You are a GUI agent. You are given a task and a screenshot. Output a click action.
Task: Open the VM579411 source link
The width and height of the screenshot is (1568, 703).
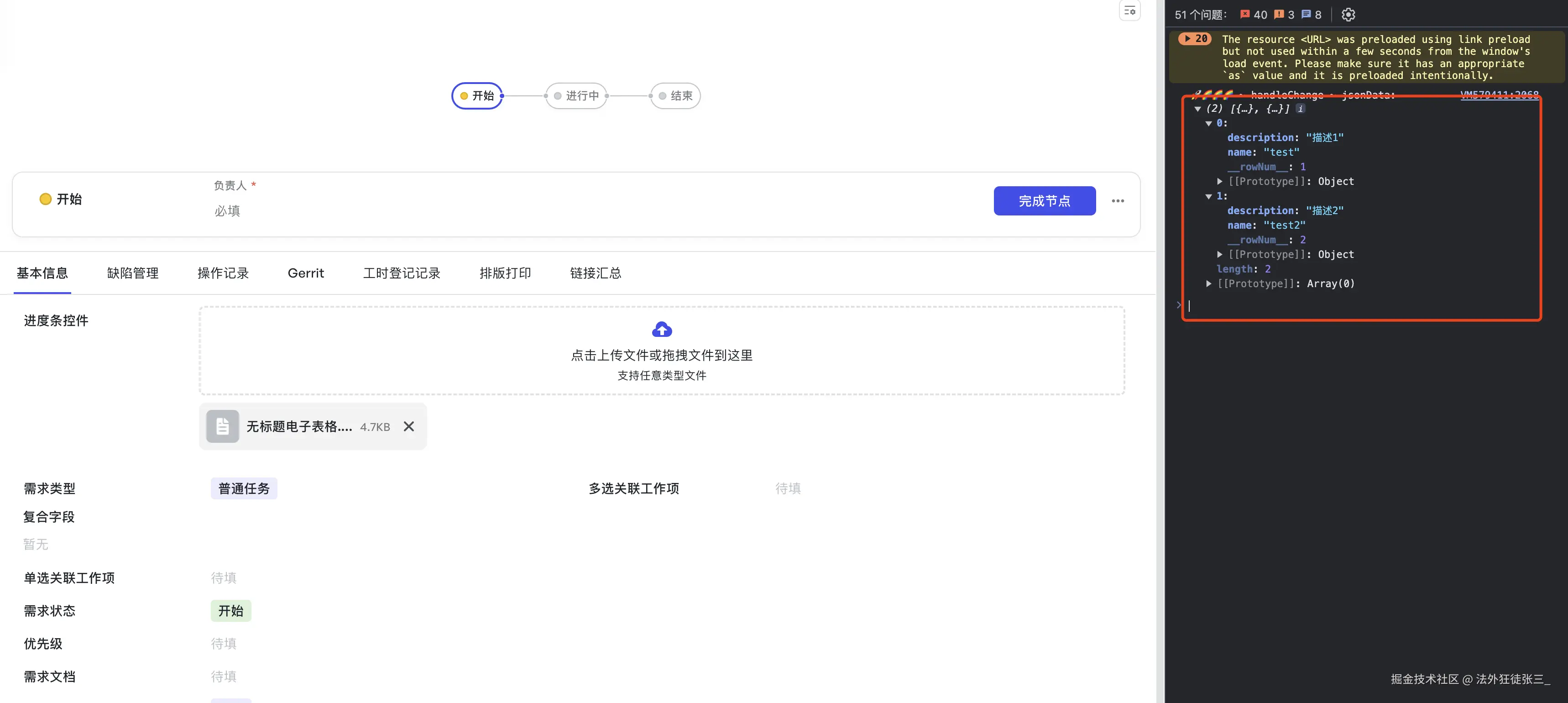(x=1499, y=94)
